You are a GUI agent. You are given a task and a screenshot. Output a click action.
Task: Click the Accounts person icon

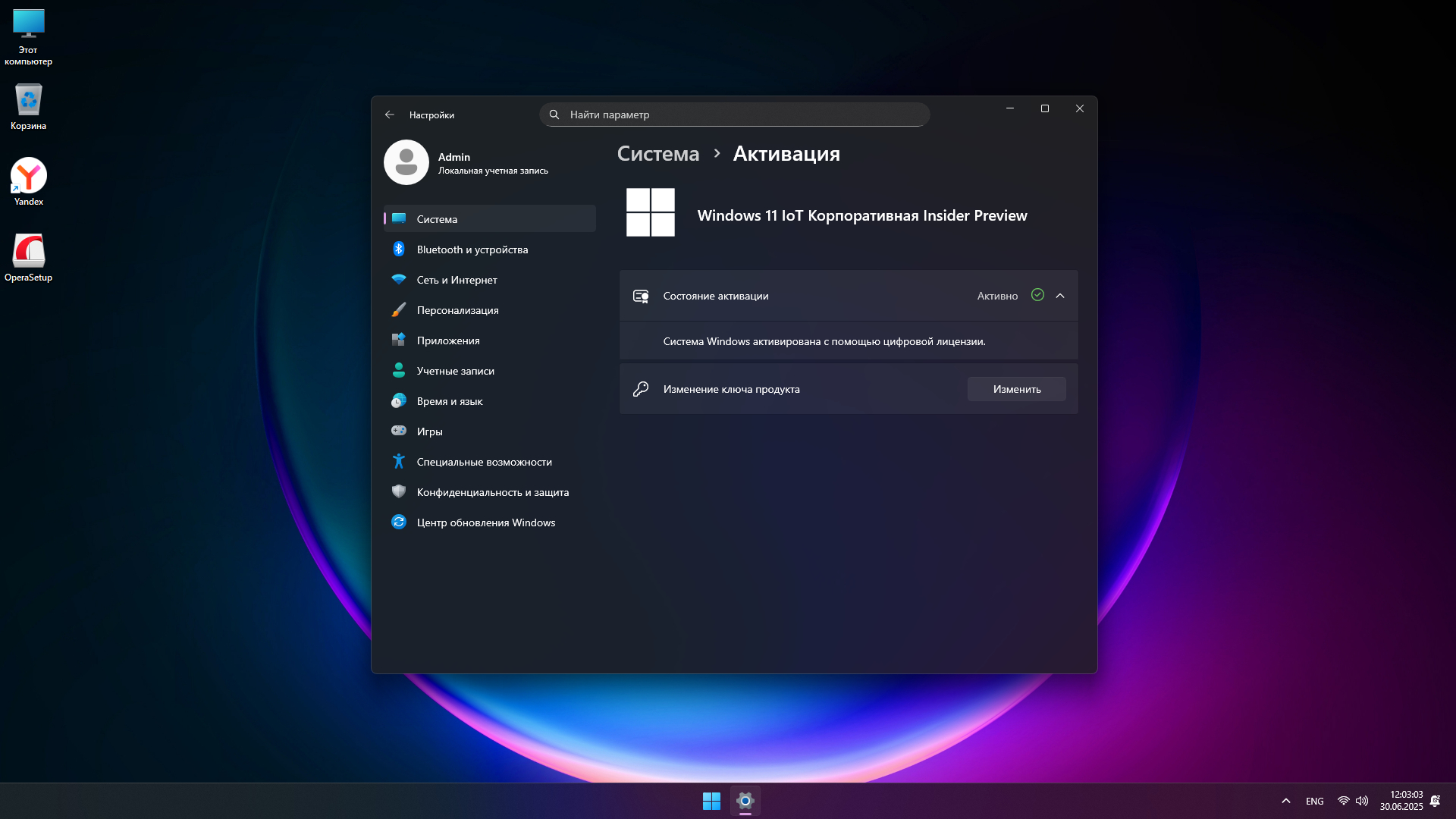[x=399, y=370]
